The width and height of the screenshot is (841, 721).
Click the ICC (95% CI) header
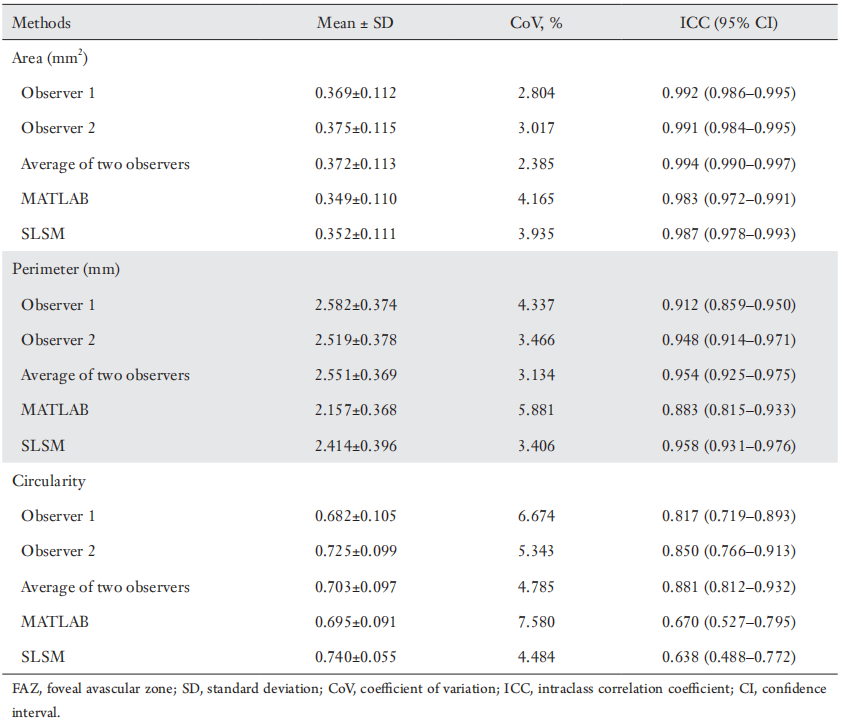(728, 23)
